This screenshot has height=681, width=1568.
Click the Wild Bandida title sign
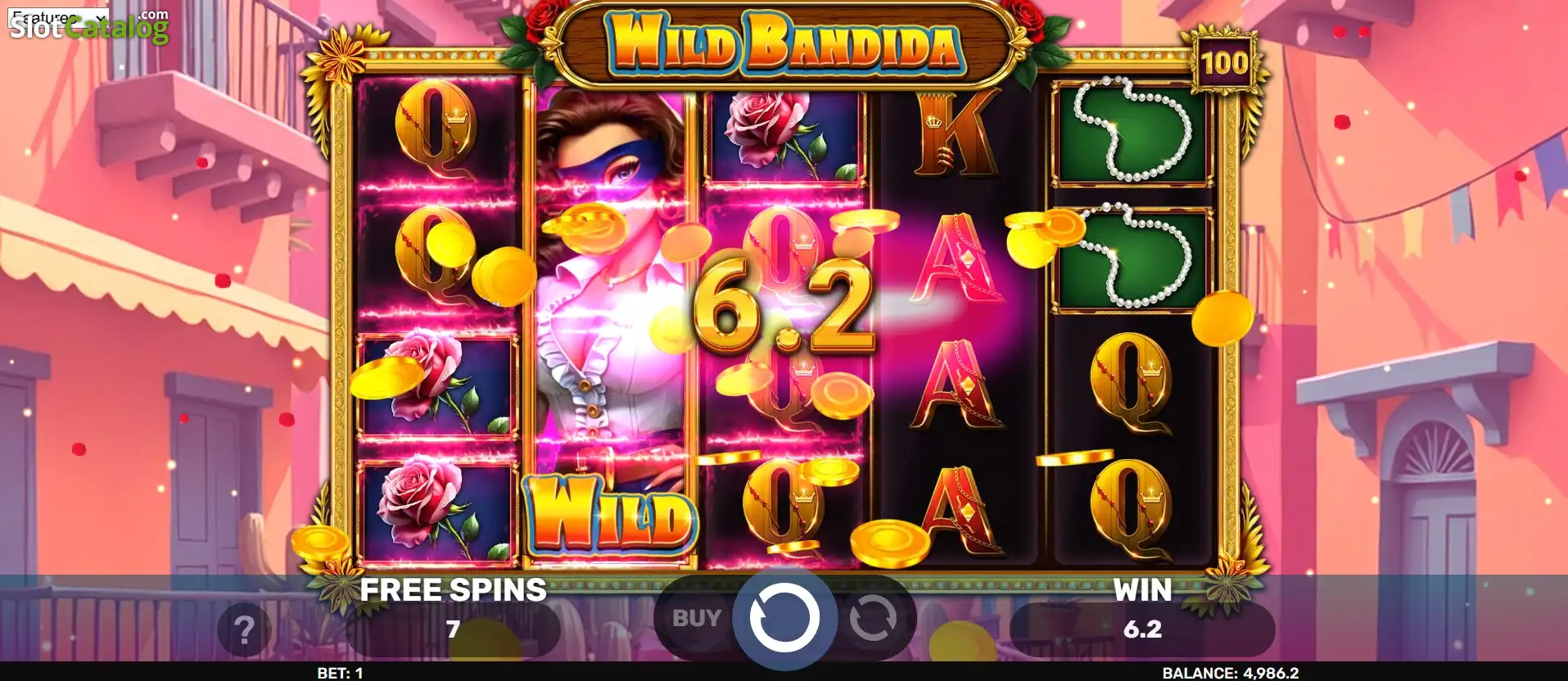pyautogui.click(x=784, y=43)
